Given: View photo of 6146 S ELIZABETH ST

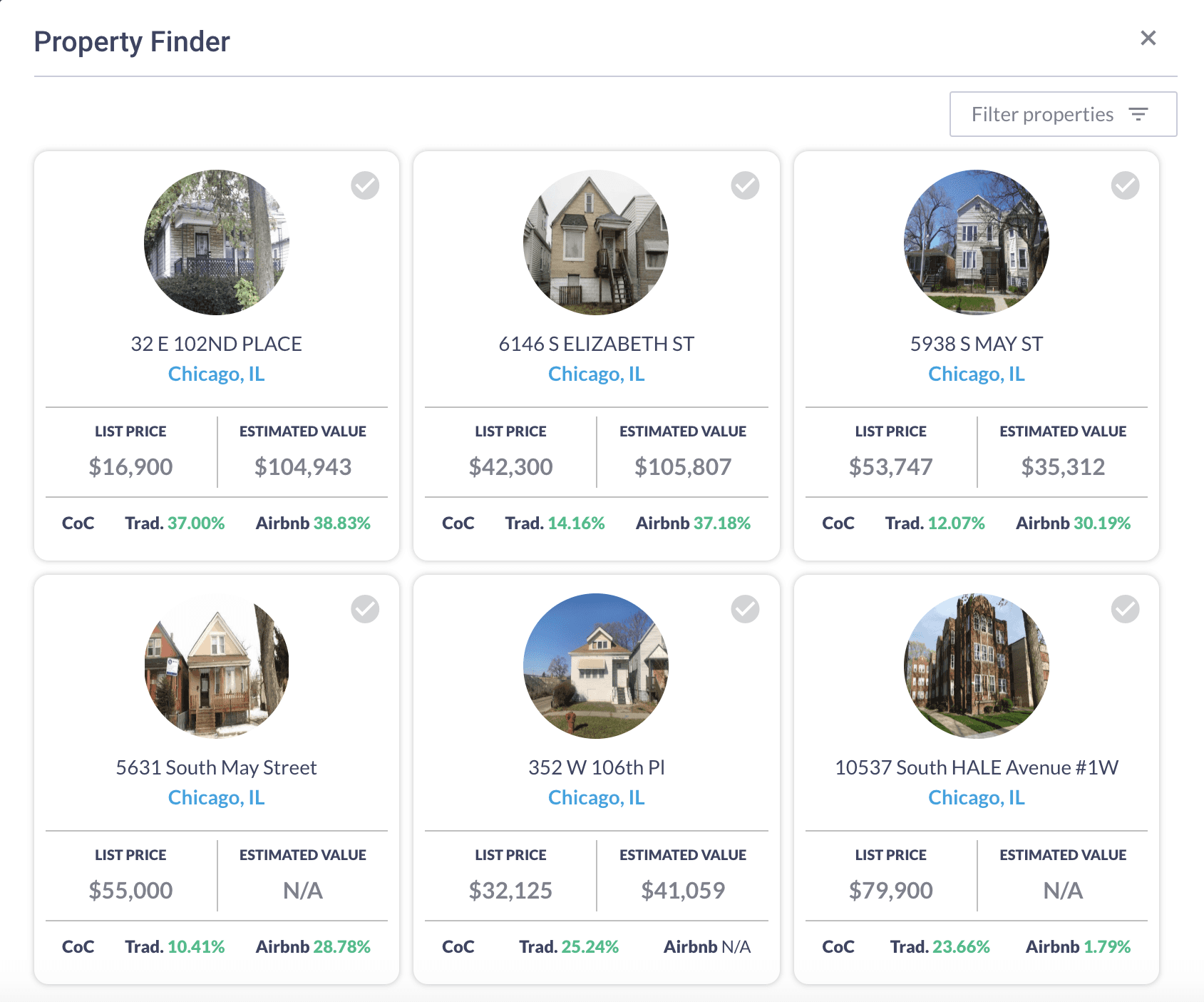Looking at the screenshot, I should click(x=597, y=242).
